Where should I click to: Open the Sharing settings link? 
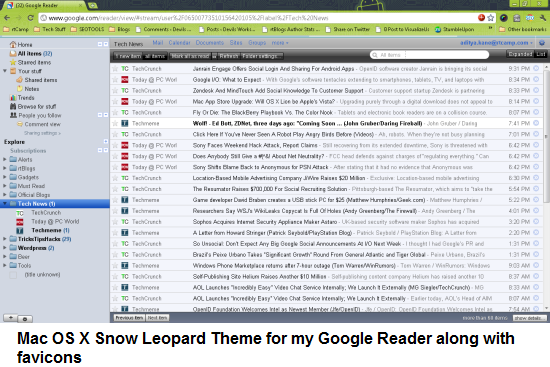[42, 133]
